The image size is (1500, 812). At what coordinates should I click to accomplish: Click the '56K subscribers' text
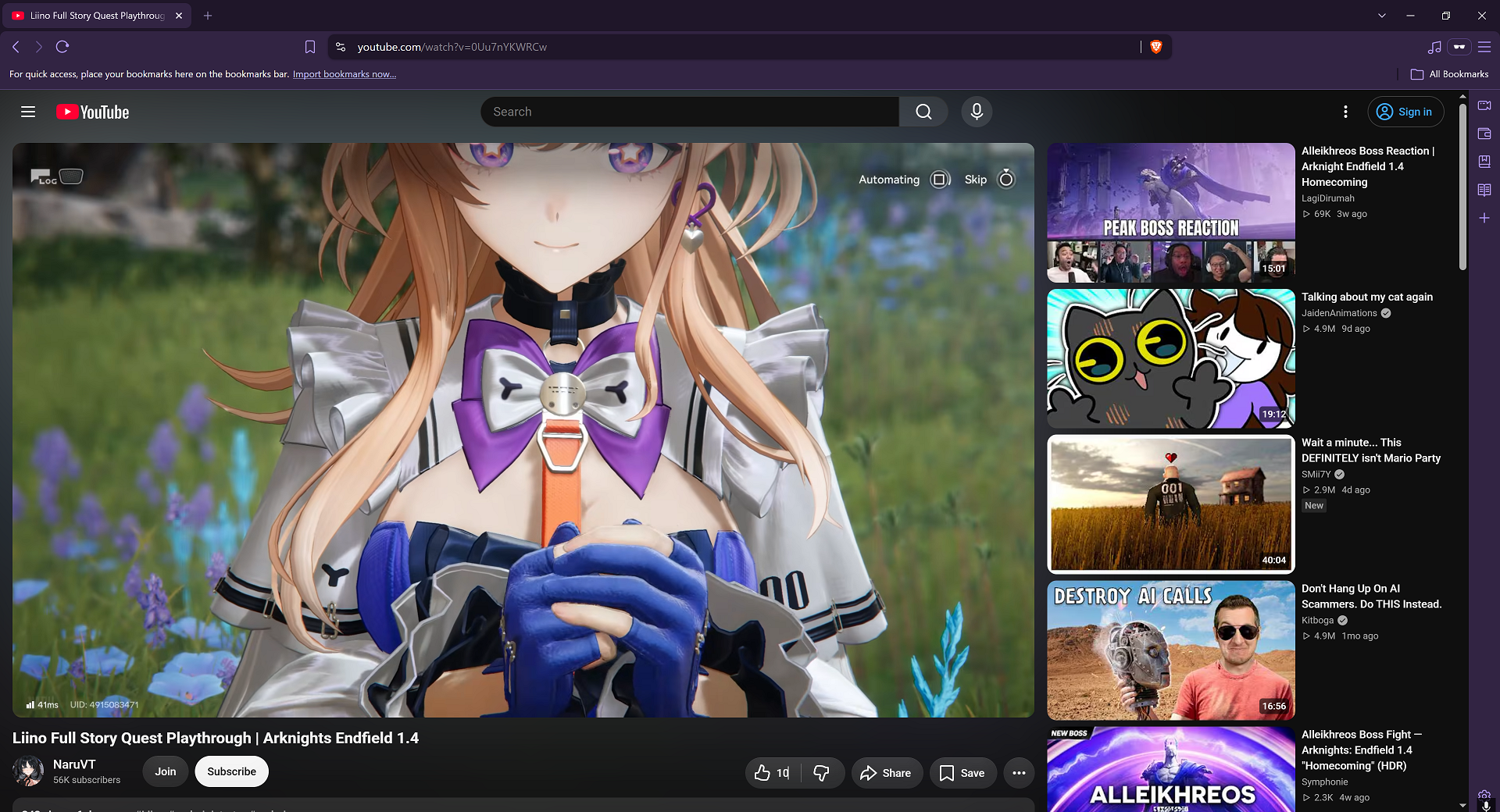[x=87, y=780]
